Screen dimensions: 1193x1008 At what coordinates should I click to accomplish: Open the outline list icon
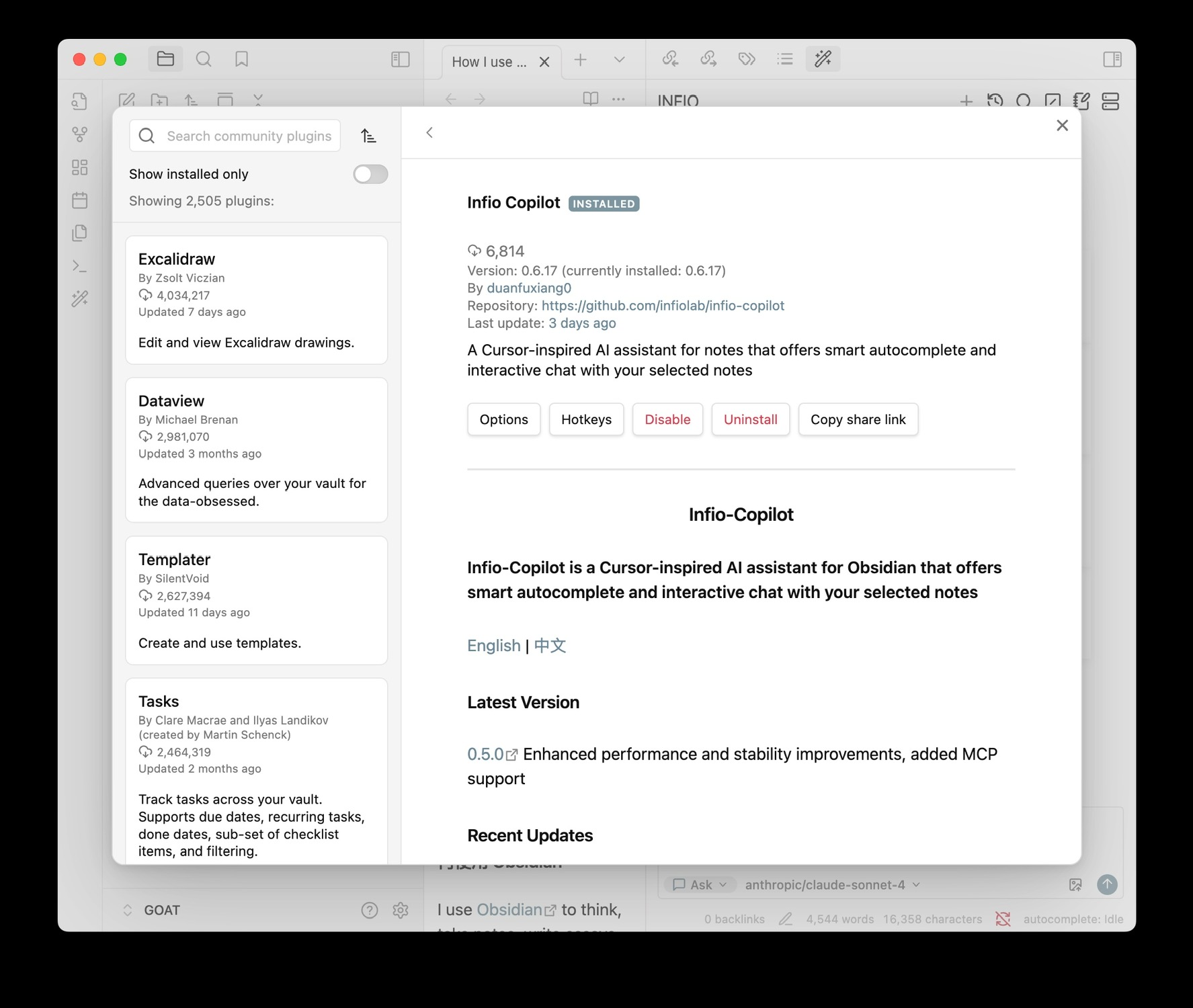click(785, 59)
